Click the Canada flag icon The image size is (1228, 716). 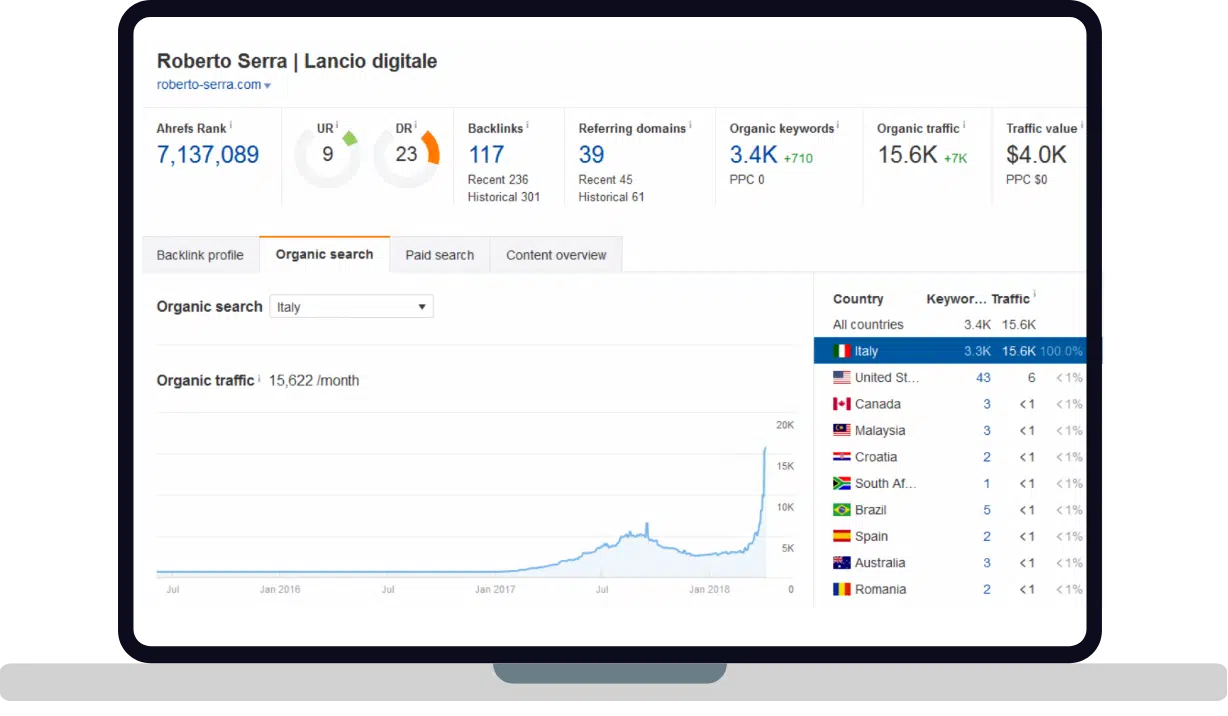842,404
